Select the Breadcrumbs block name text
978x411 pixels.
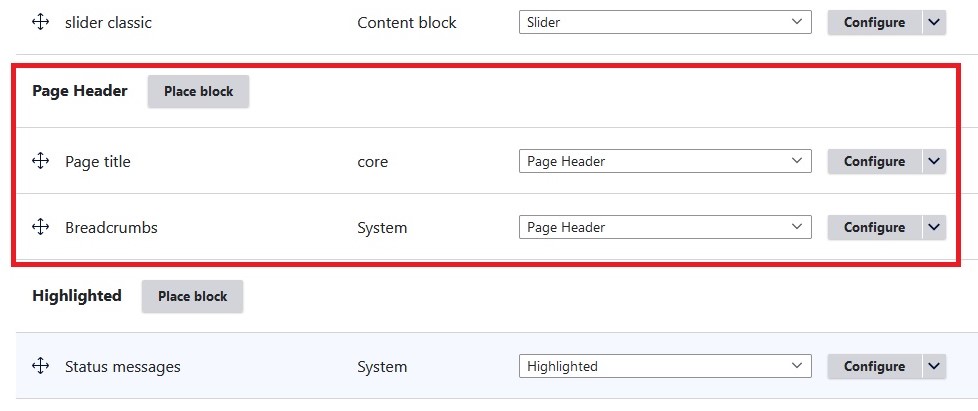(111, 227)
